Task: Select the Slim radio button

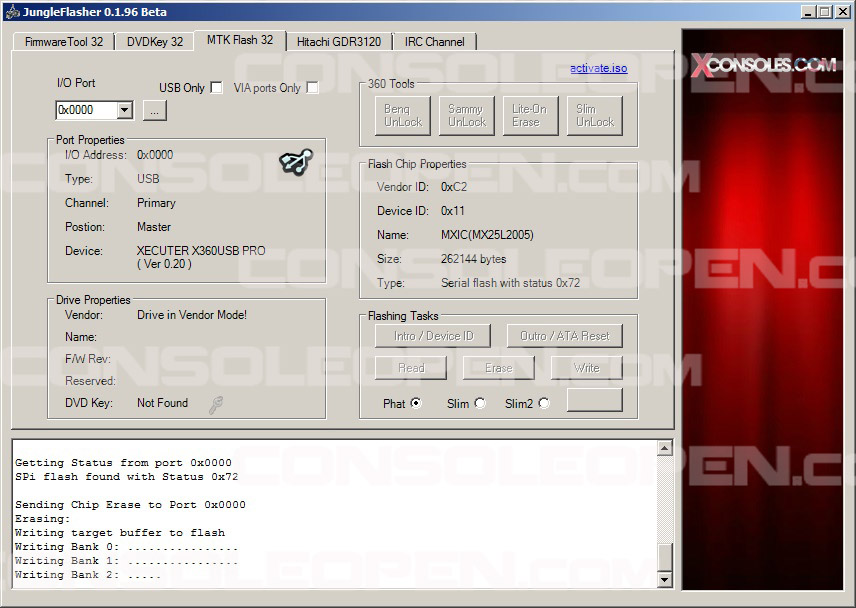Action: point(480,403)
